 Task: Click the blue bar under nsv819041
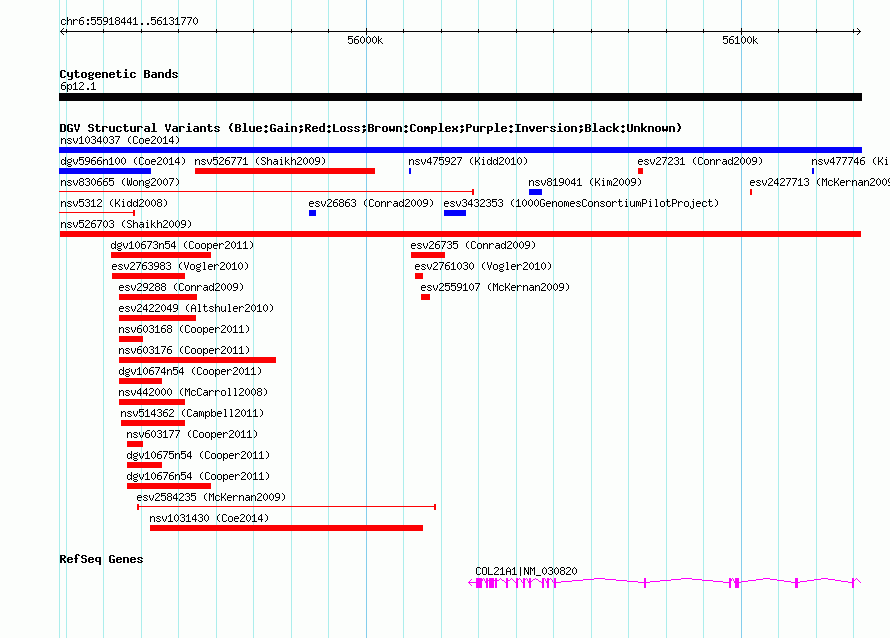[x=535, y=192]
